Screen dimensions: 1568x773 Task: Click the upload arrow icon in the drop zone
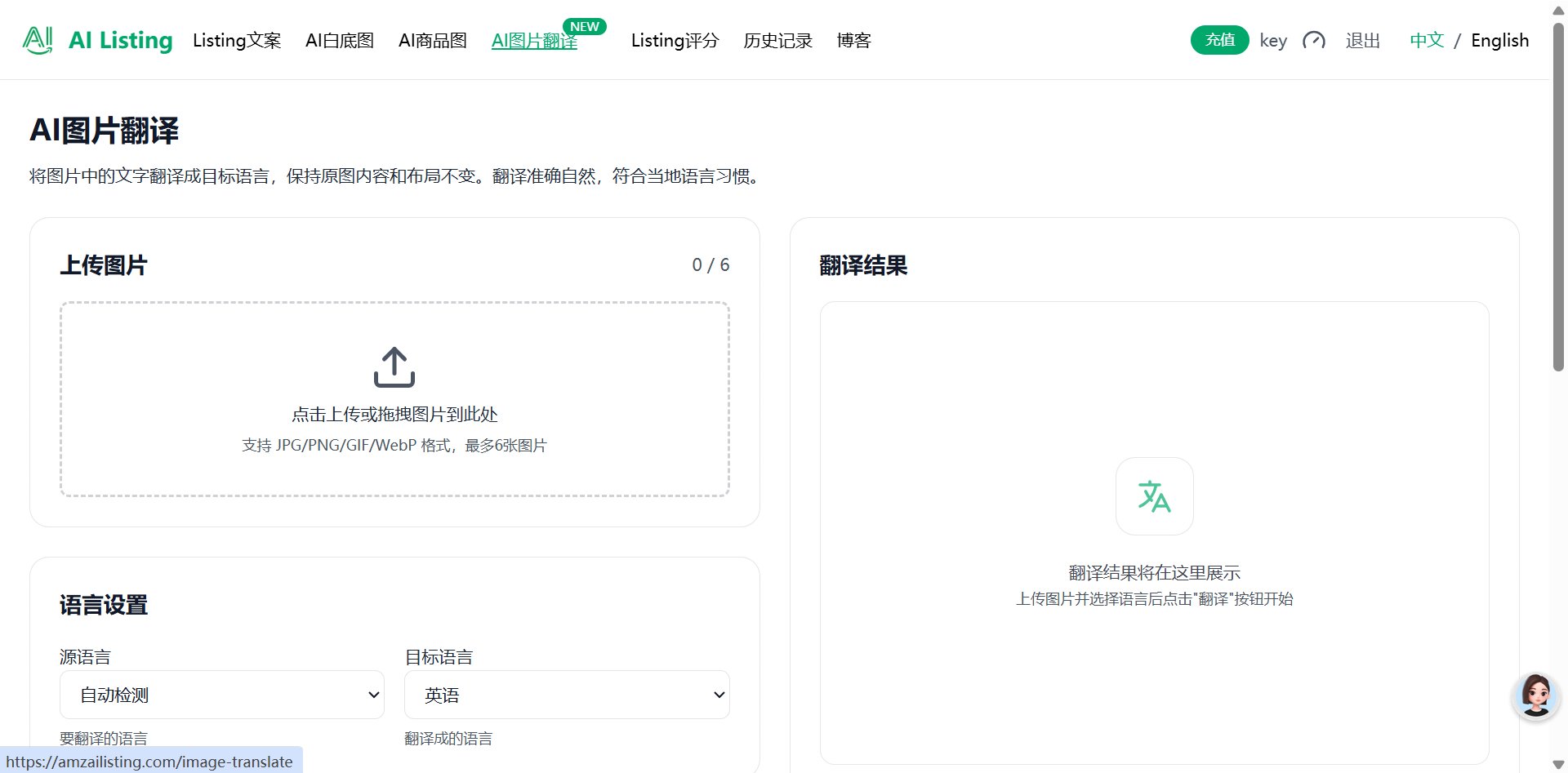click(394, 367)
